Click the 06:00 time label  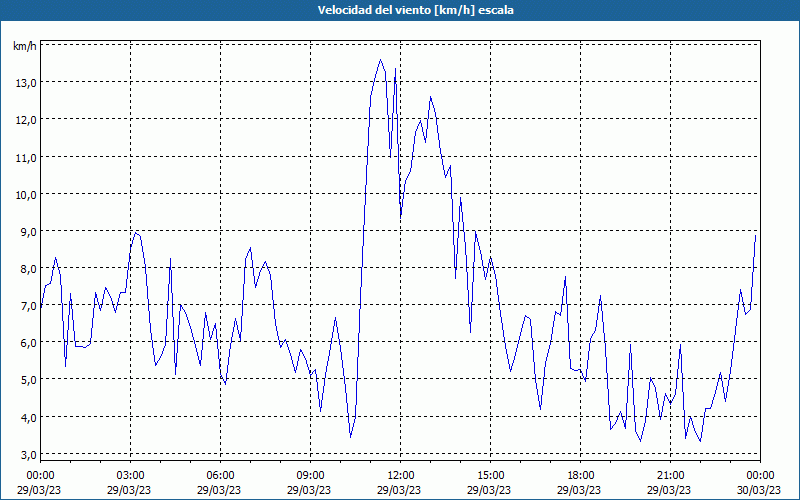pyautogui.click(x=220, y=476)
